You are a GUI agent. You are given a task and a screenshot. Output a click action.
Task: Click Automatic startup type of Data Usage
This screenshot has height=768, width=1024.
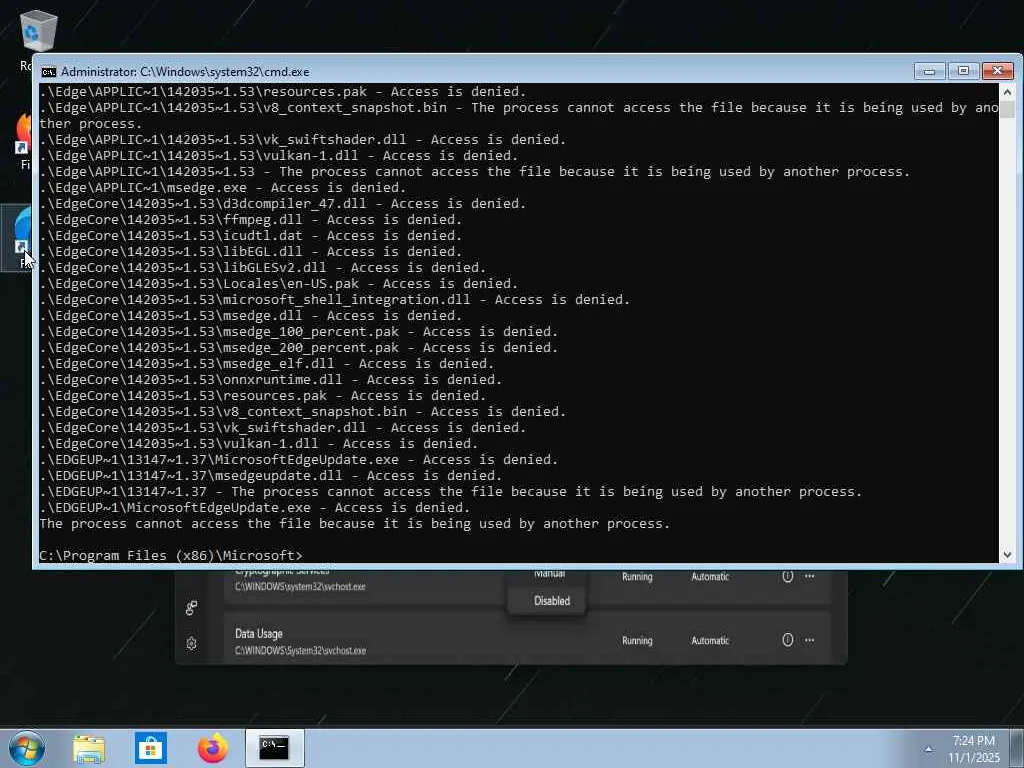[710, 641]
